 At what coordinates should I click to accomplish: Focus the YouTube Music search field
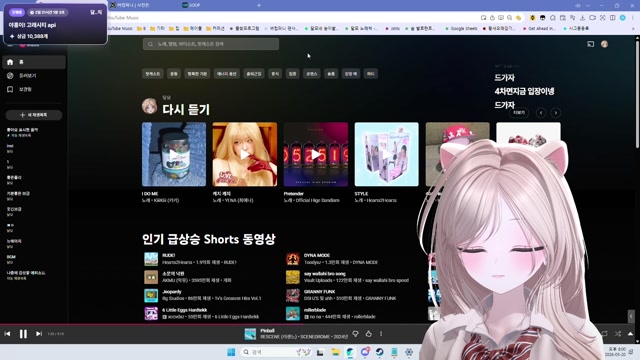211,44
